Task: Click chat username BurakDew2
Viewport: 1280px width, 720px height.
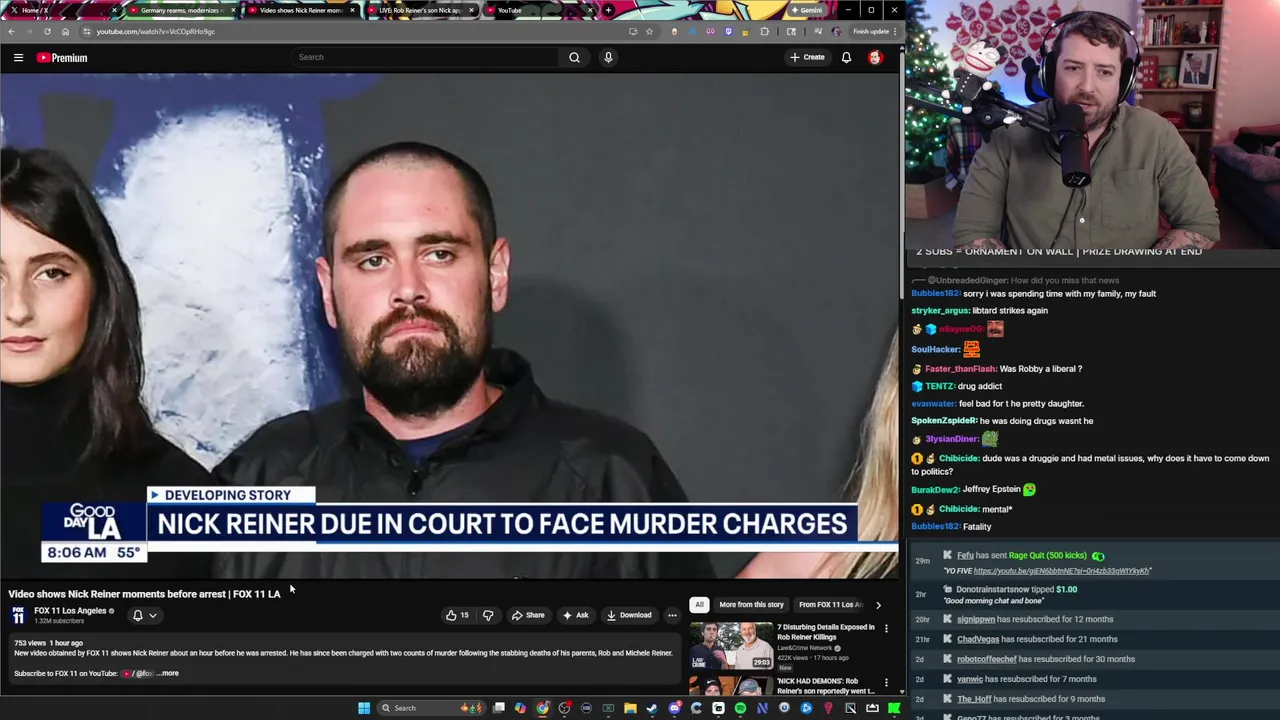Action: [x=937, y=490]
